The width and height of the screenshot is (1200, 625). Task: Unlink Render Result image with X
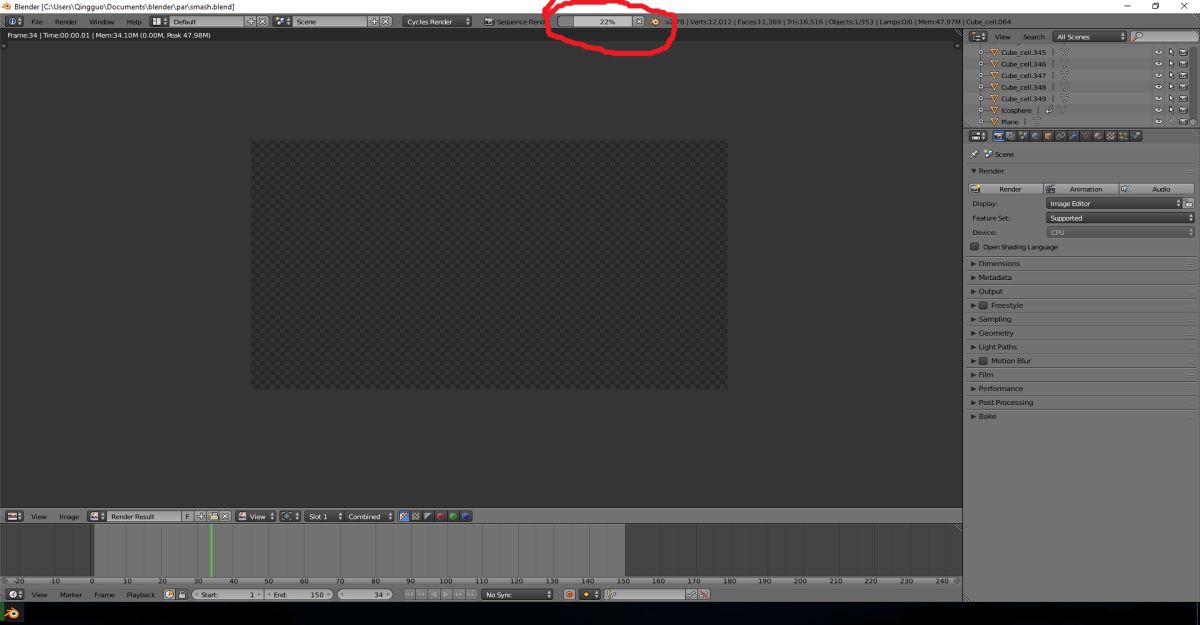[x=225, y=516]
